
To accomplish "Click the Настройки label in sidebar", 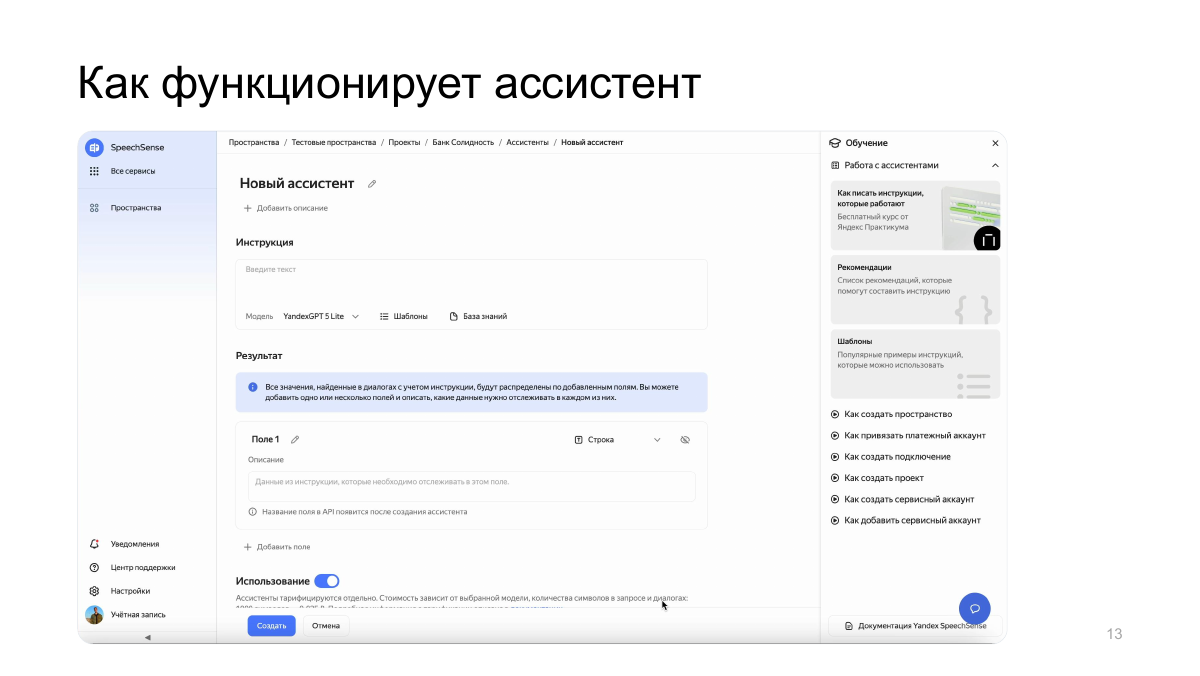I will (130, 591).
